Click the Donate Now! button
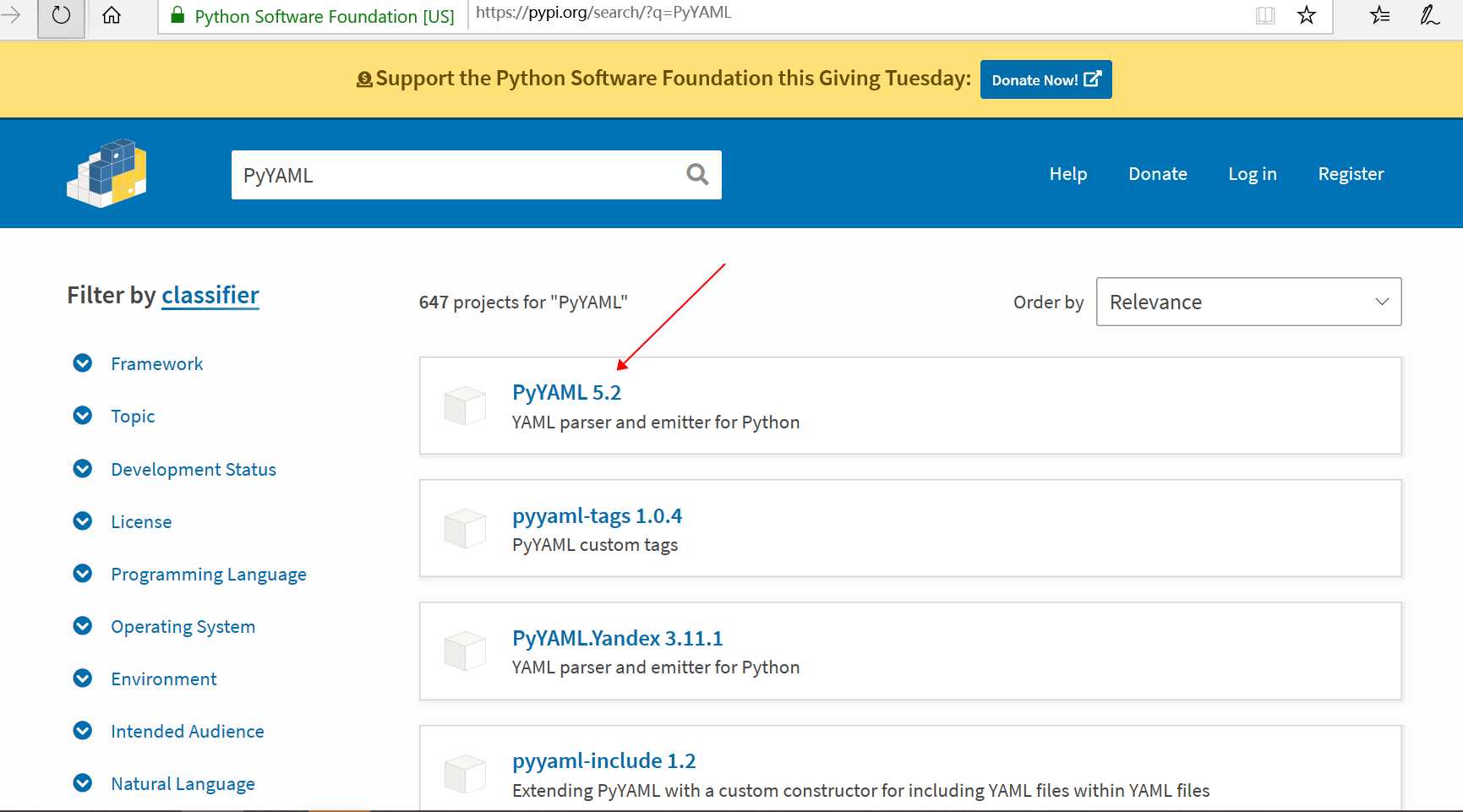 pyautogui.click(x=1045, y=79)
